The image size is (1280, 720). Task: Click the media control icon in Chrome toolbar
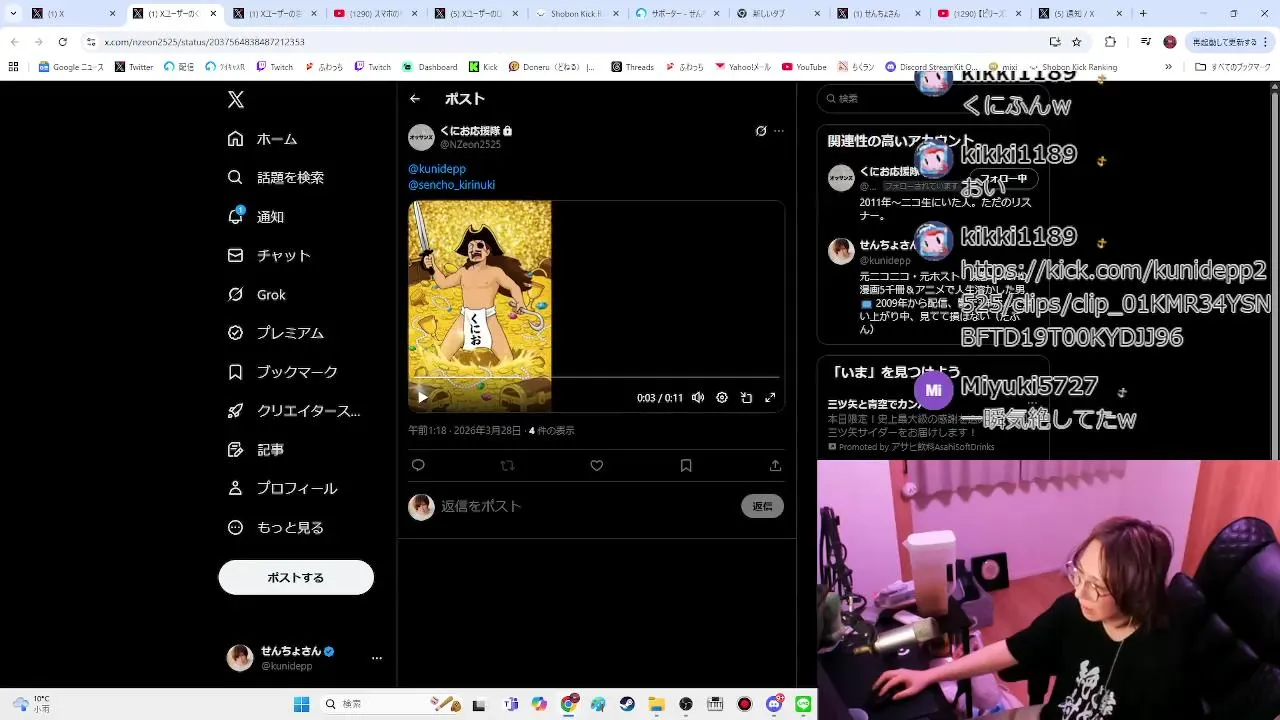(1146, 42)
